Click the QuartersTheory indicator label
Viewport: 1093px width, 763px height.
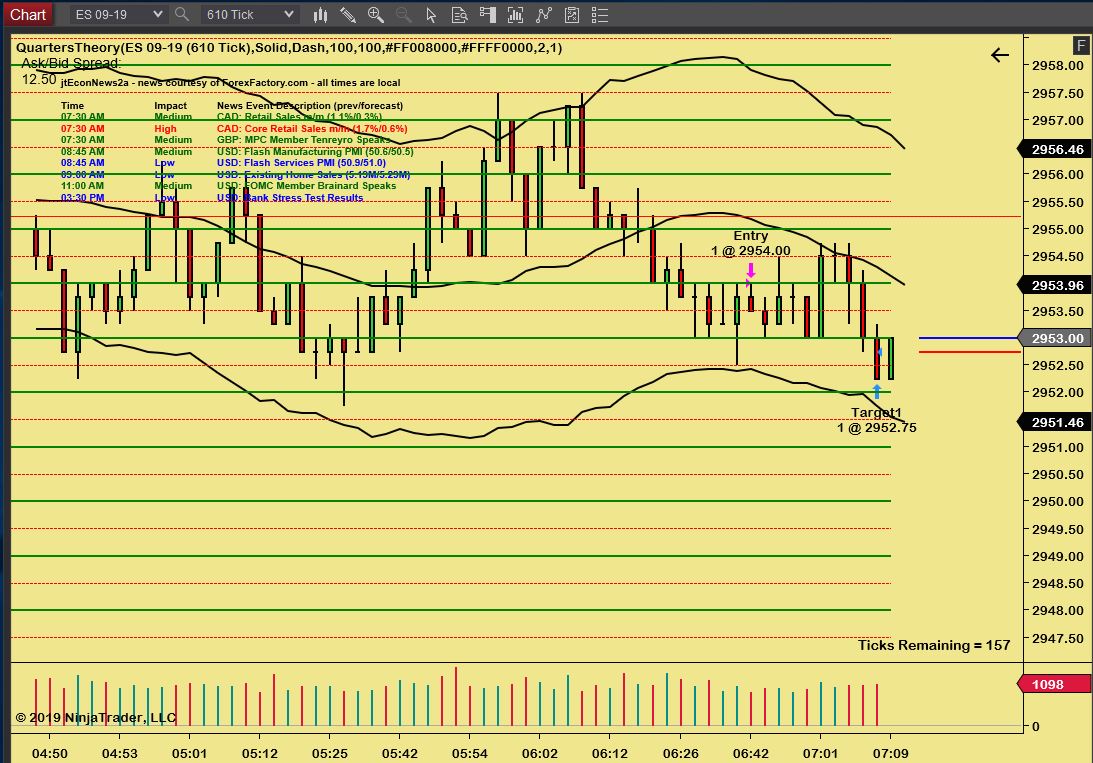[x=289, y=47]
